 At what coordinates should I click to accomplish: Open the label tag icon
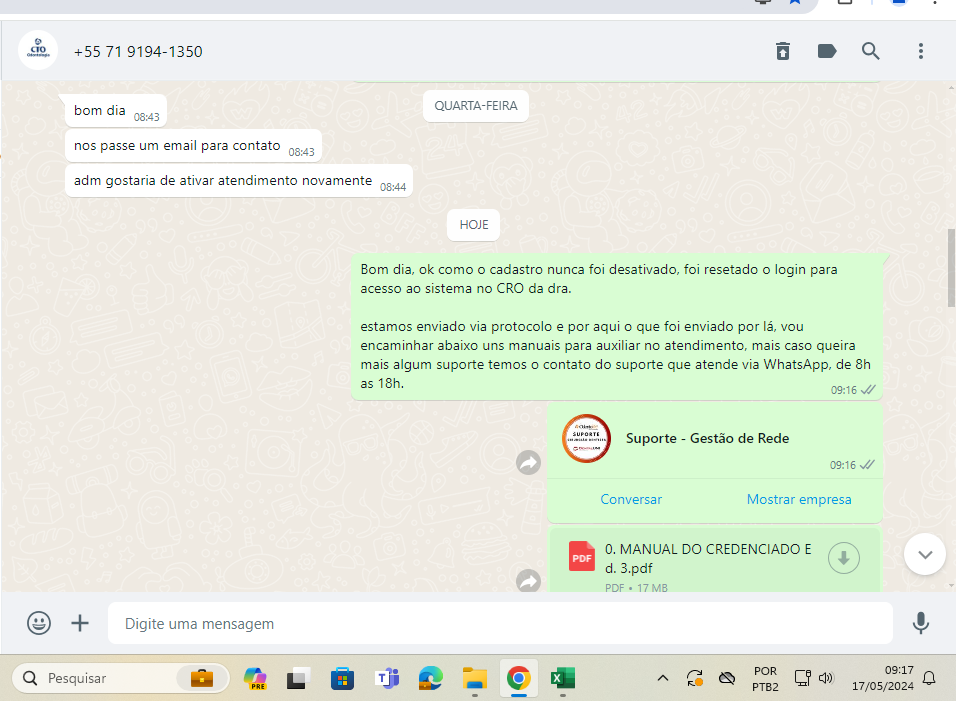click(x=827, y=51)
